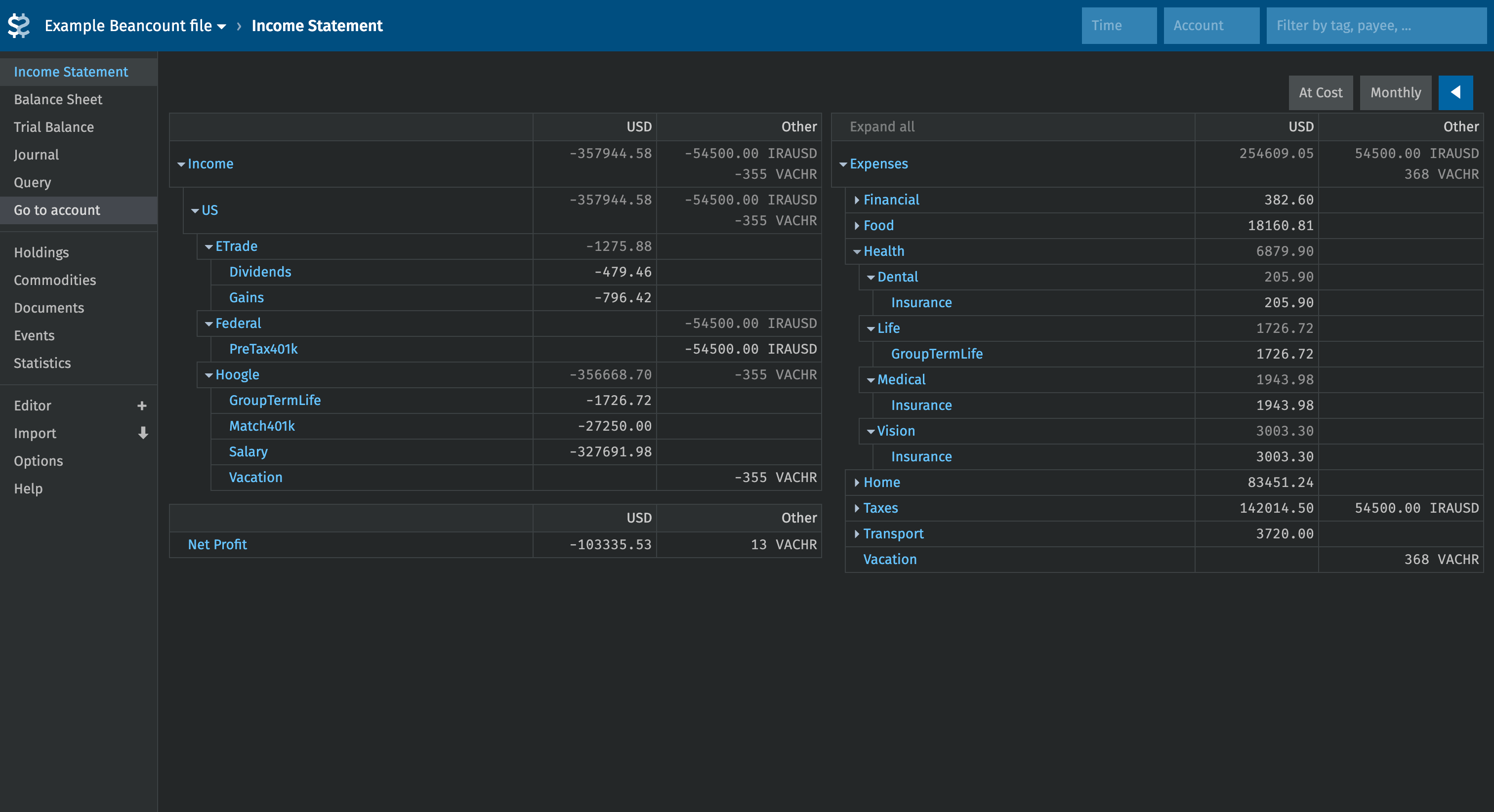The height and width of the screenshot is (812, 1494).
Task: Click the Salary amount -327691.98
Action: click(x=610, y=452)
